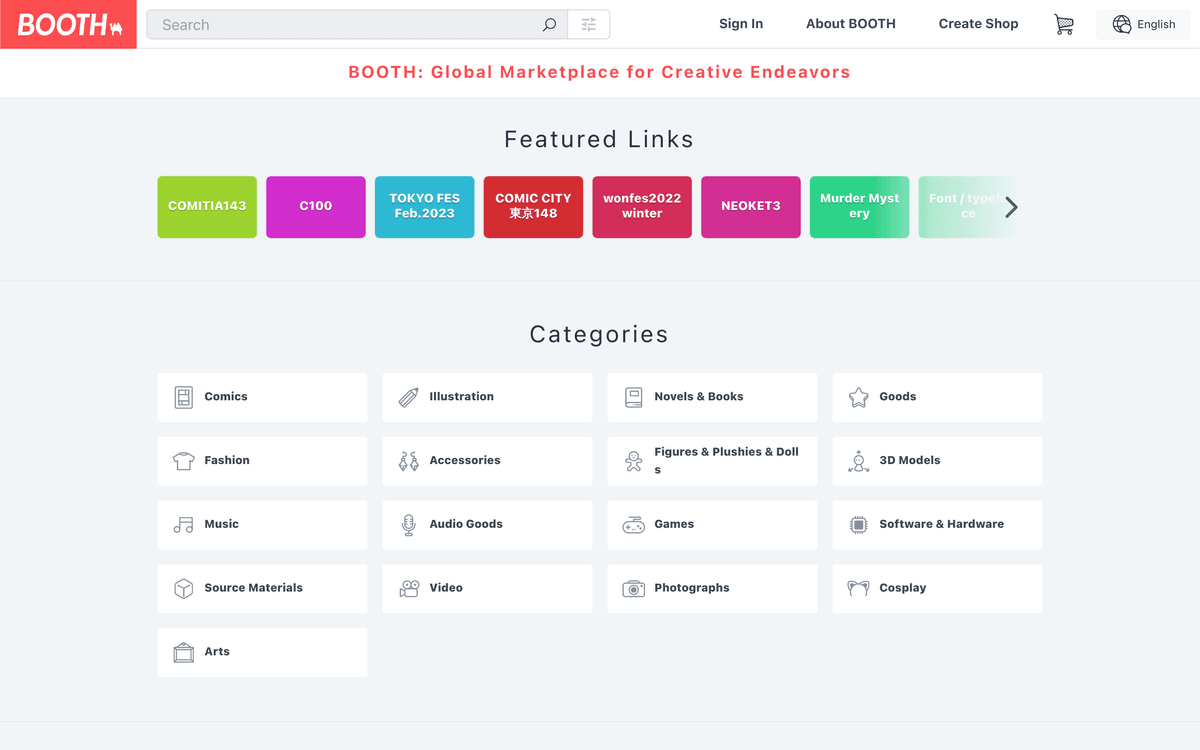Click the Fashion t-shirt icon
This screenshot has width=1200, height=750.
click(184, 461)
